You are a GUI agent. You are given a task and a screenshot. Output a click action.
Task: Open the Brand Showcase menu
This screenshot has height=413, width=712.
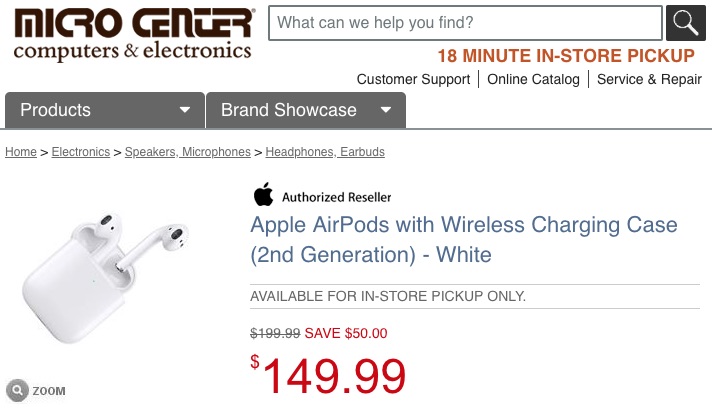coord(289,110)
